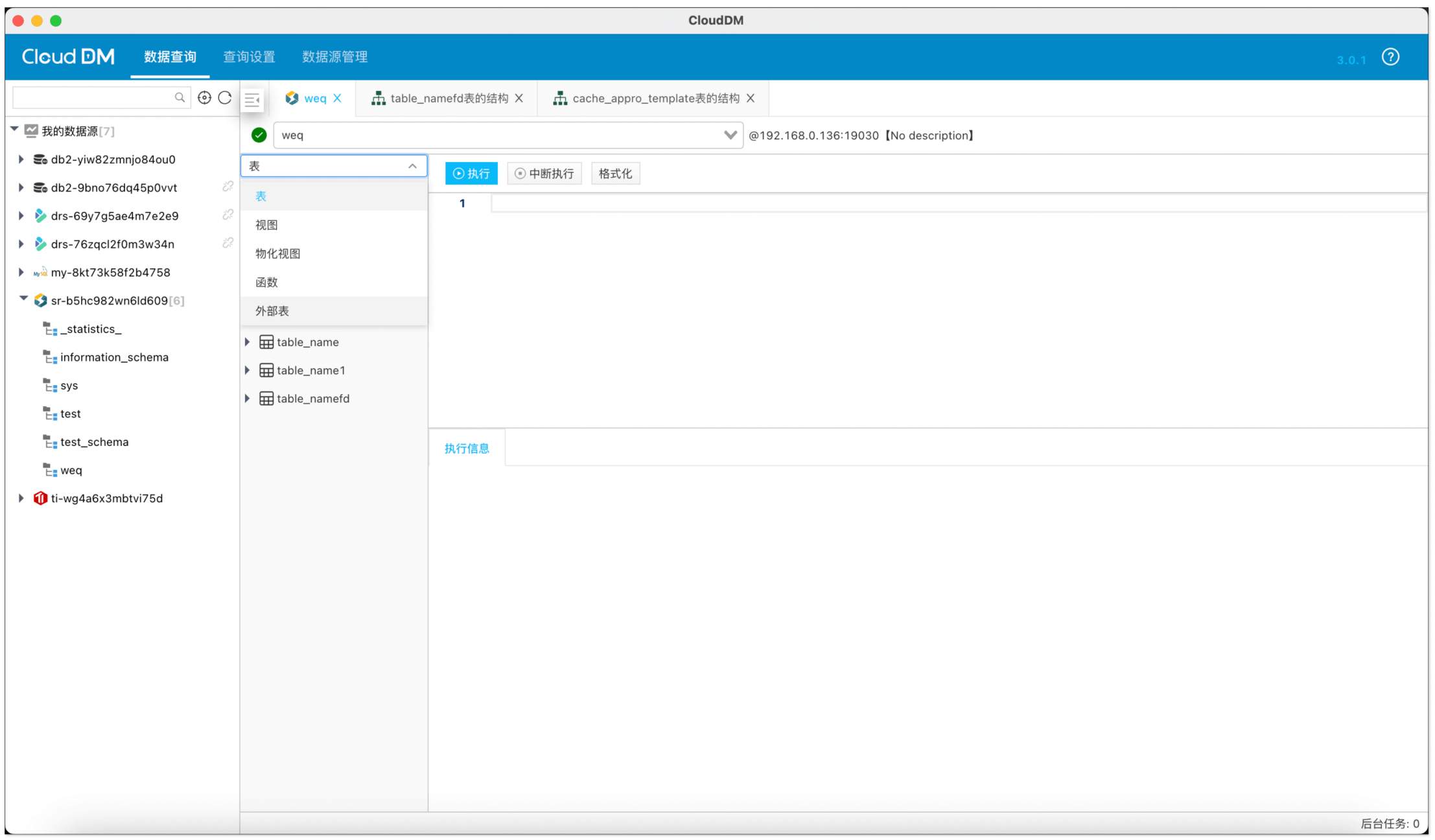Close the weq query tab
This screenshot has height=840, width=1435.
click(x=338, y=99)
